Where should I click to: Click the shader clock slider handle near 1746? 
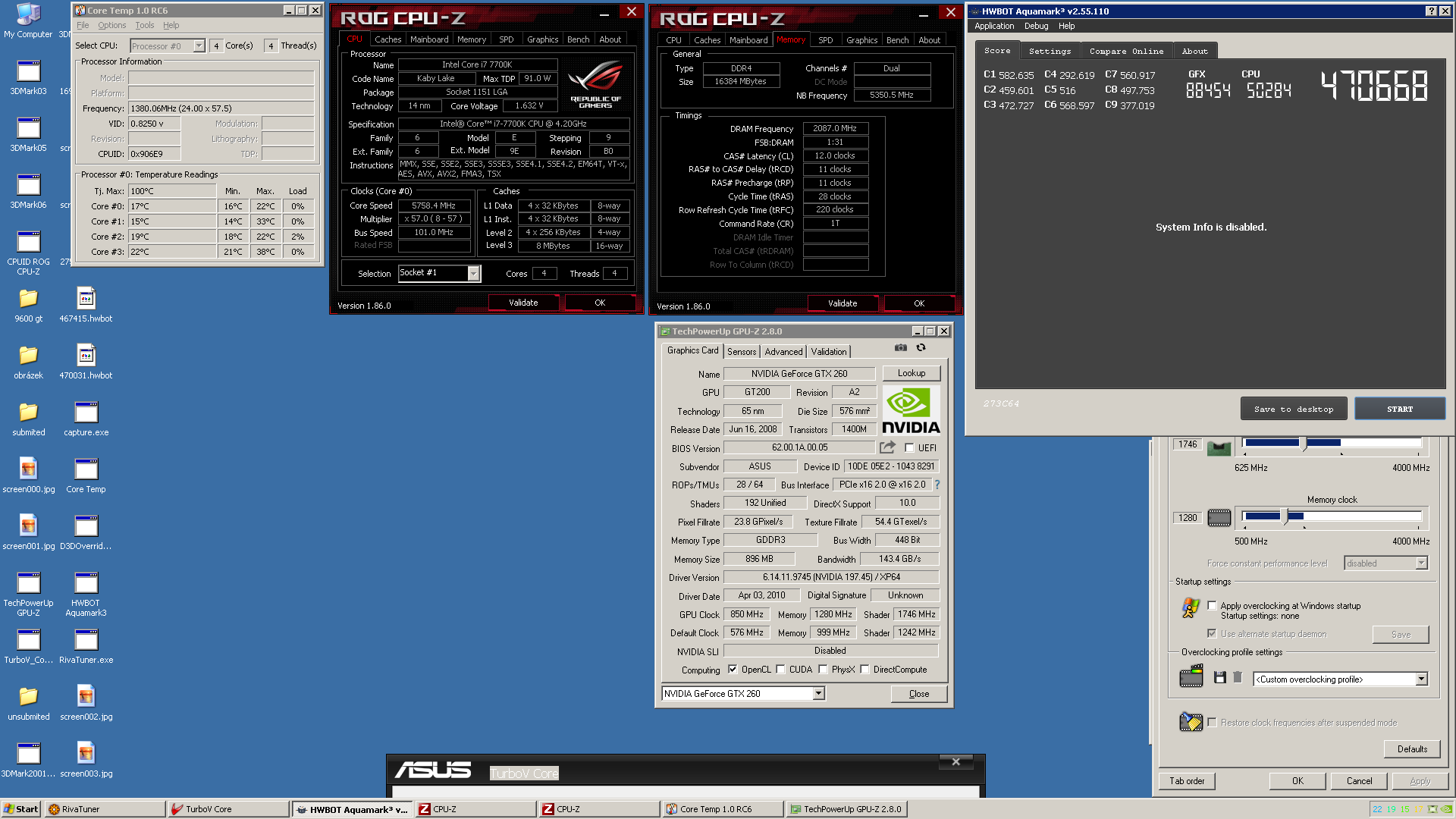point(1304,444)
